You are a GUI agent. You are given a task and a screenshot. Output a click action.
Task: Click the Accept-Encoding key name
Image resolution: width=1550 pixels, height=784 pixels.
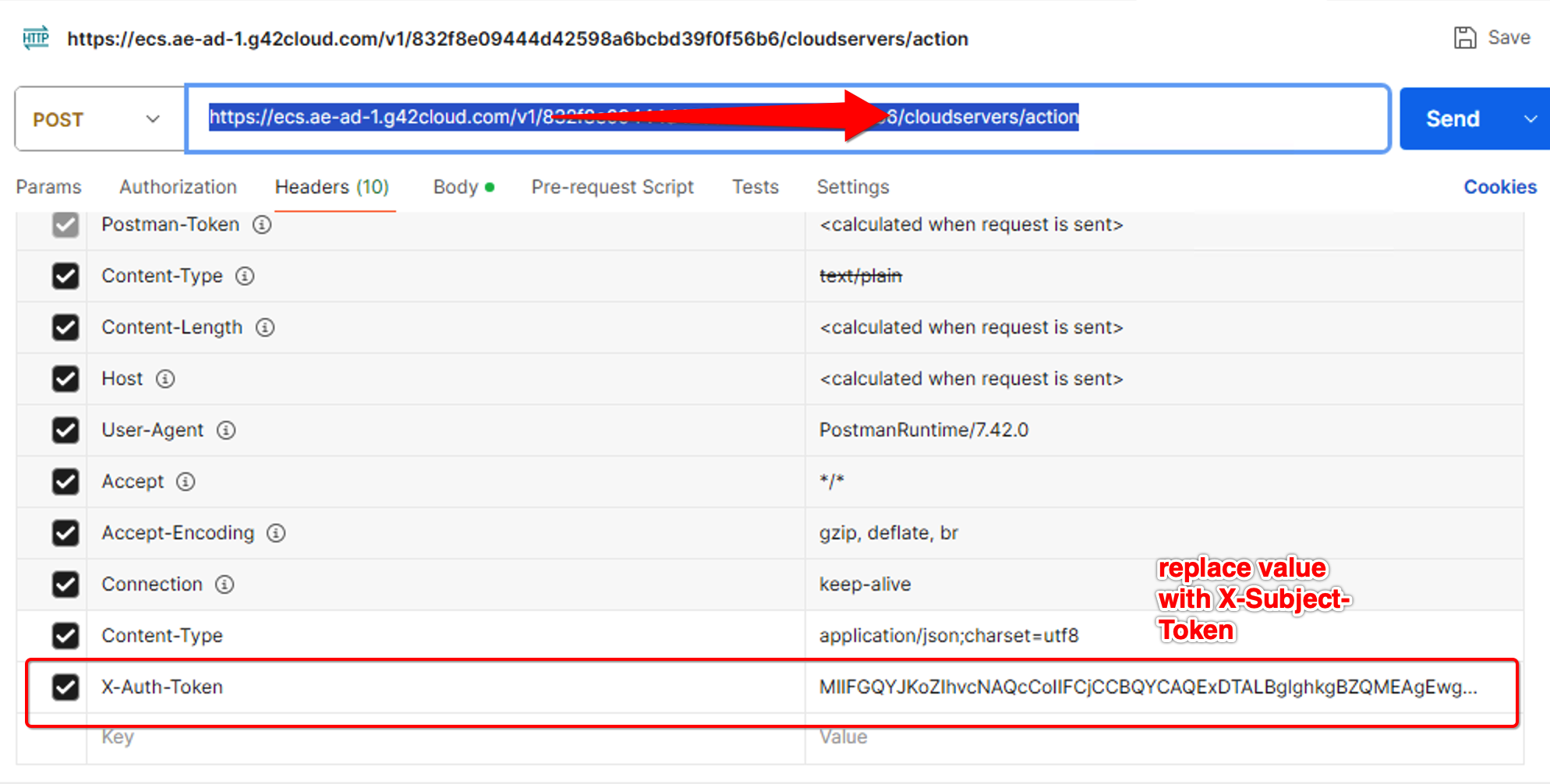click(x=178, y=533)
